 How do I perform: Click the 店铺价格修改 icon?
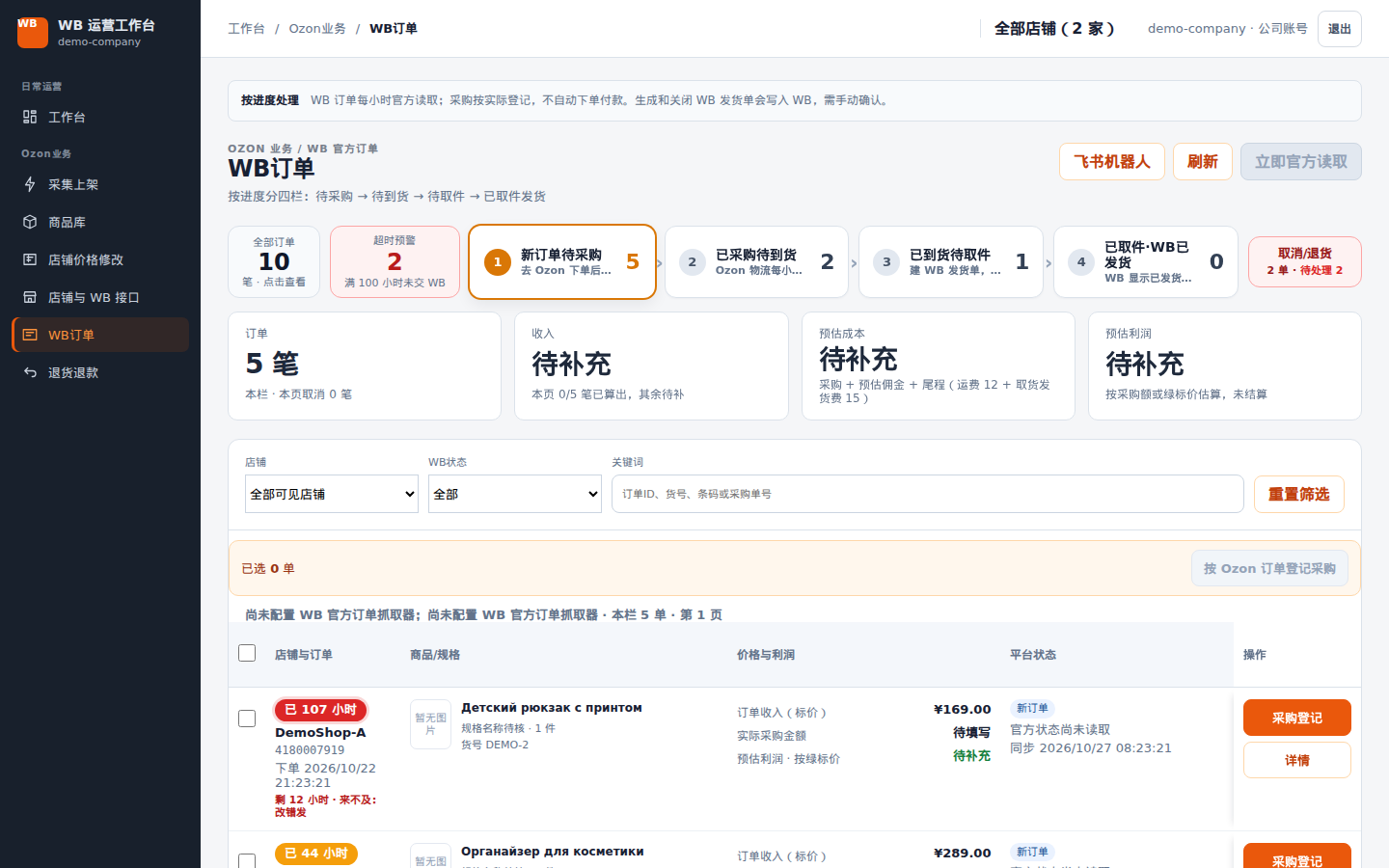[30, 259]
